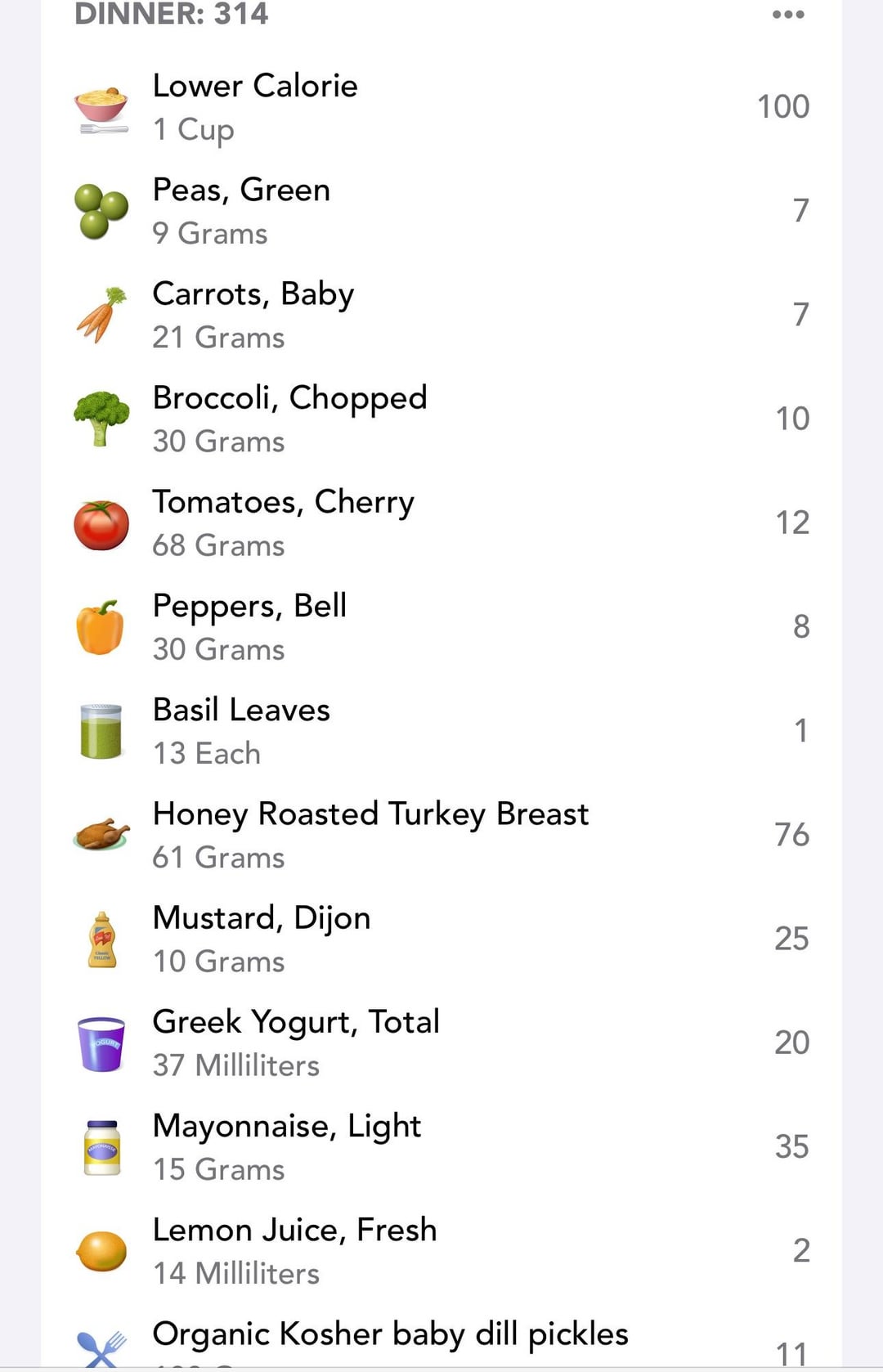Viewport: 883px width, 1372px height.
Task: Open the Tomatoes, Cherry food entry
Action: 283,502
